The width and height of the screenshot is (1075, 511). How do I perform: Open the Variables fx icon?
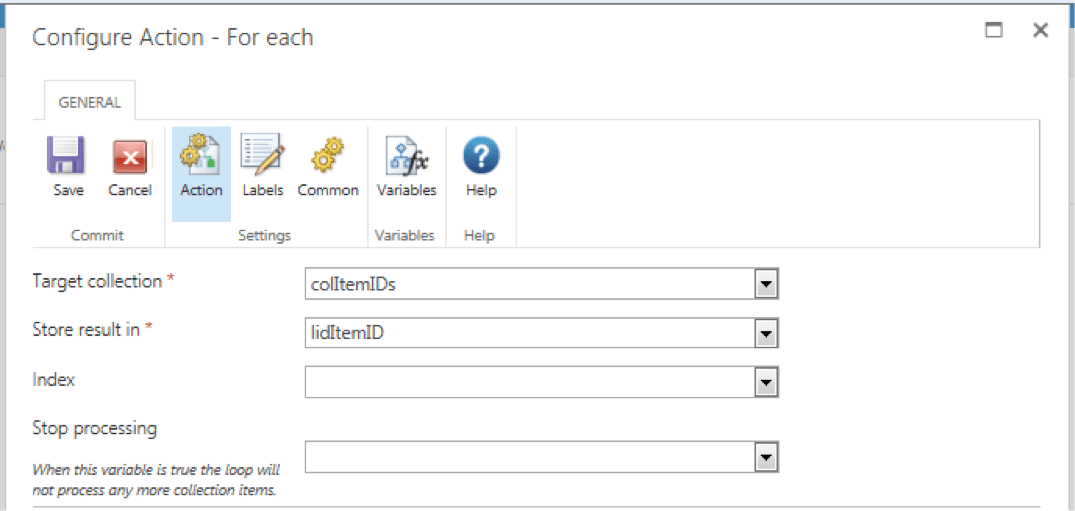coord(407,155)
